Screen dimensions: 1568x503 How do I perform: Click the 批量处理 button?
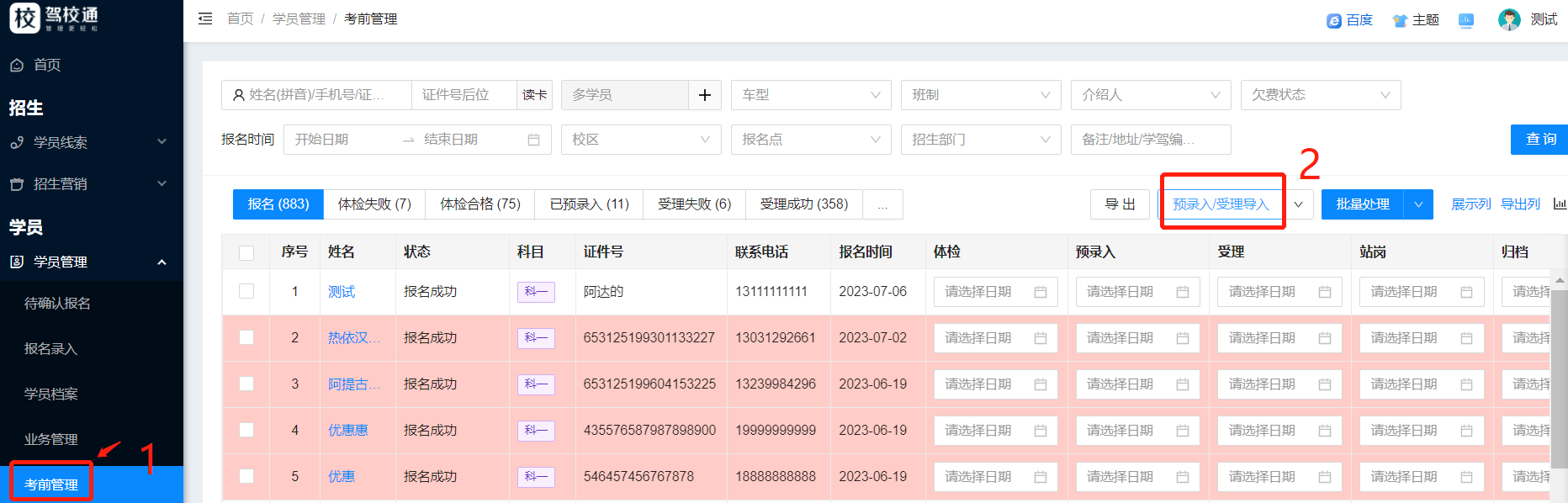(1363, 204)
